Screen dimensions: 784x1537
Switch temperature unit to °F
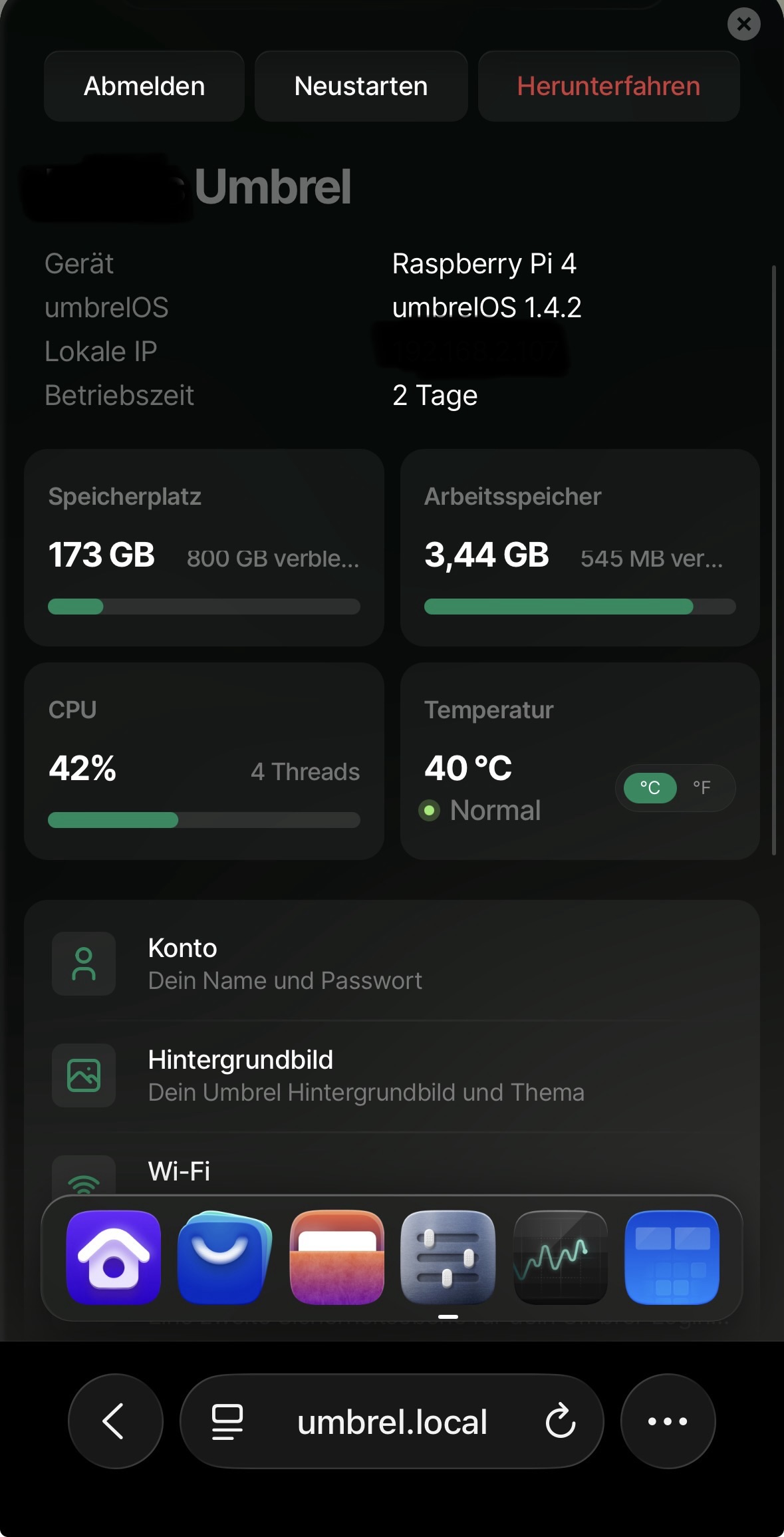702,787
